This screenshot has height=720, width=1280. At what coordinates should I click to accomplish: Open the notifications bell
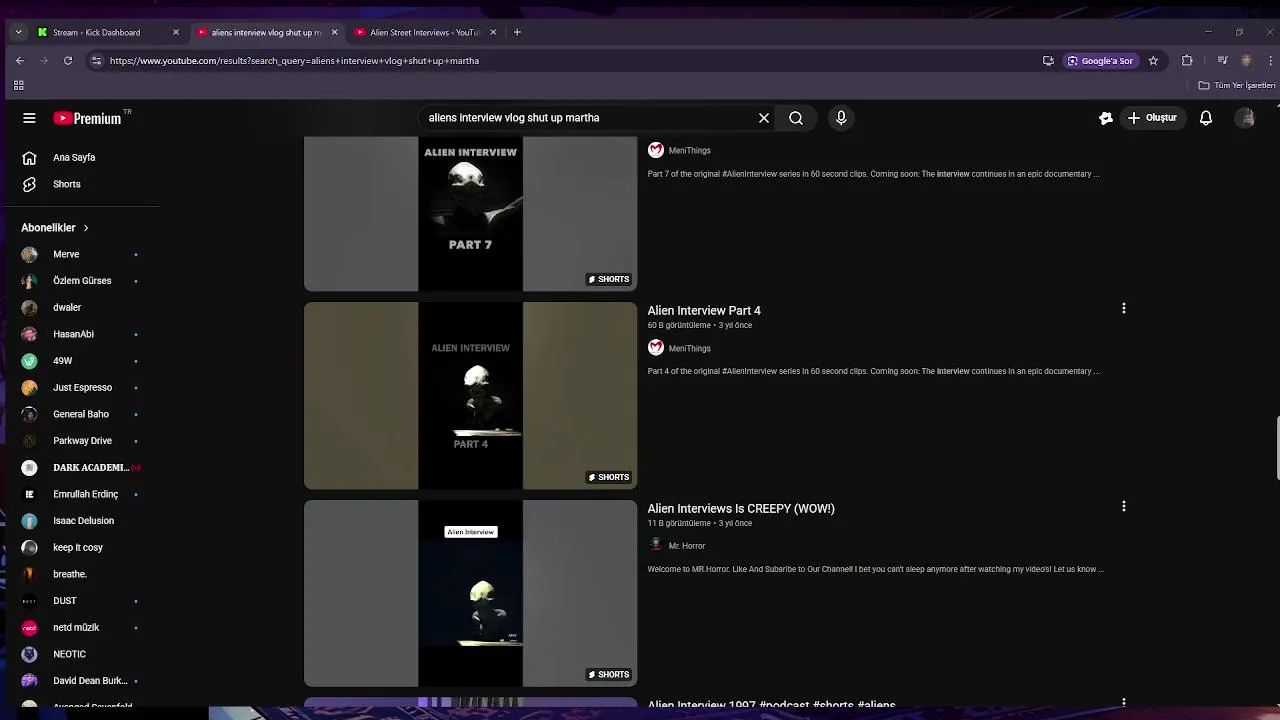click(1206, 118)
